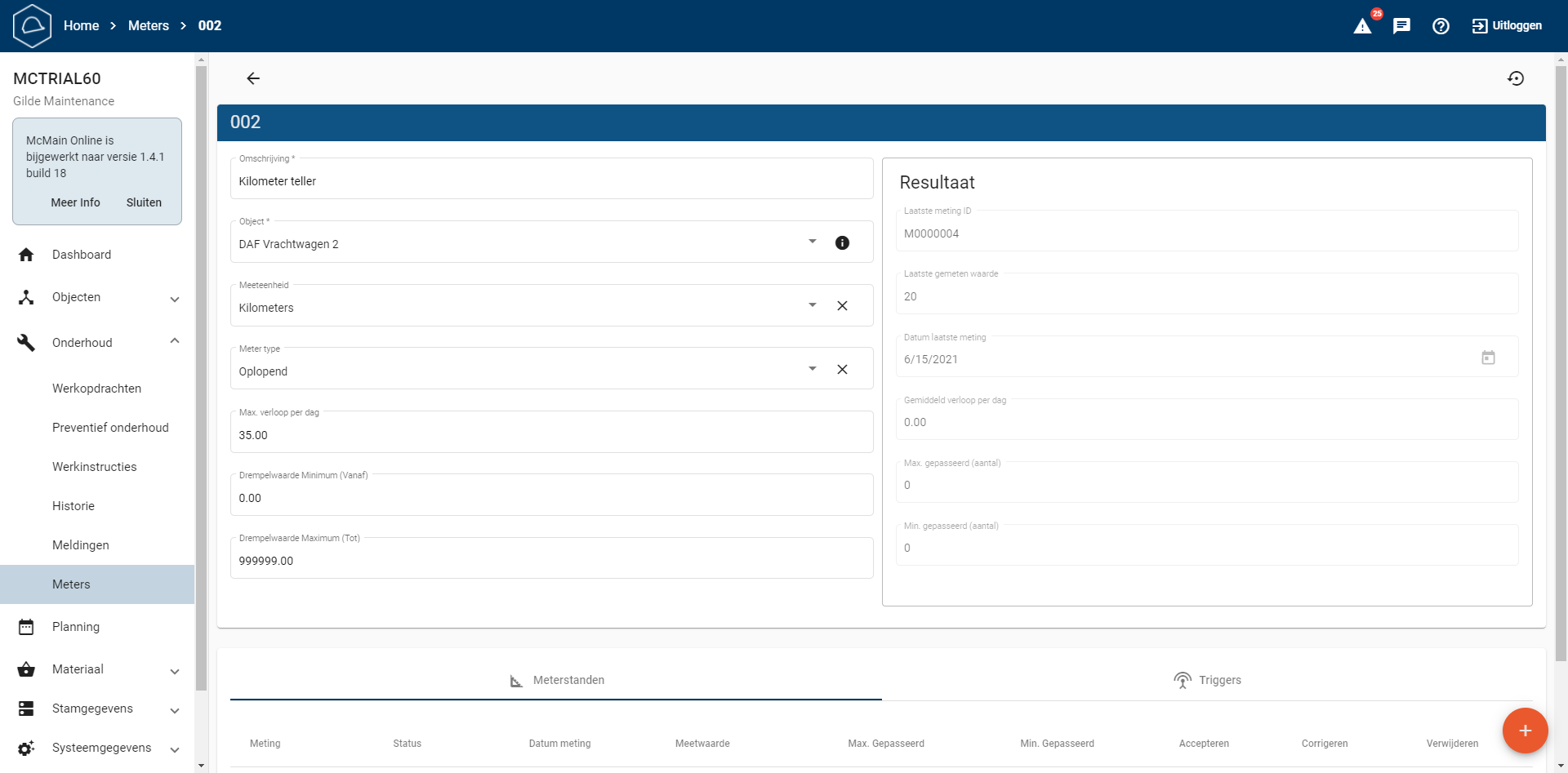Clear the Meter type Oplopend selection
1568x773 pixels.
[x=842, y=370]
